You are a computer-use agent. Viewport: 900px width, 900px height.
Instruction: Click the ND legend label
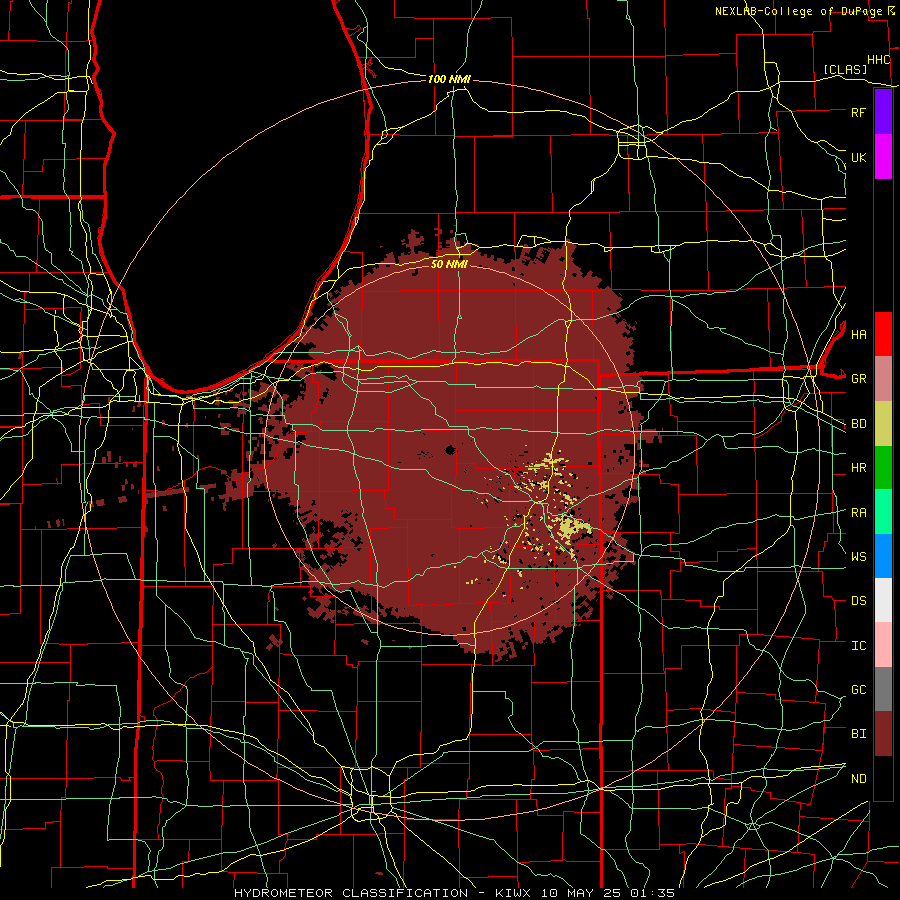pyautogui.click(x=858, y=779)
